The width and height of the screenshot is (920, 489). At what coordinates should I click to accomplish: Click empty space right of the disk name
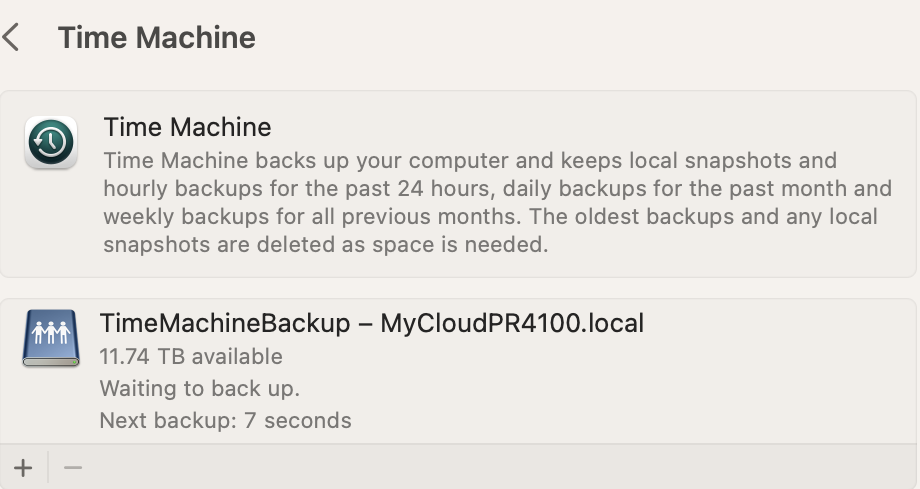click(780, 323)
